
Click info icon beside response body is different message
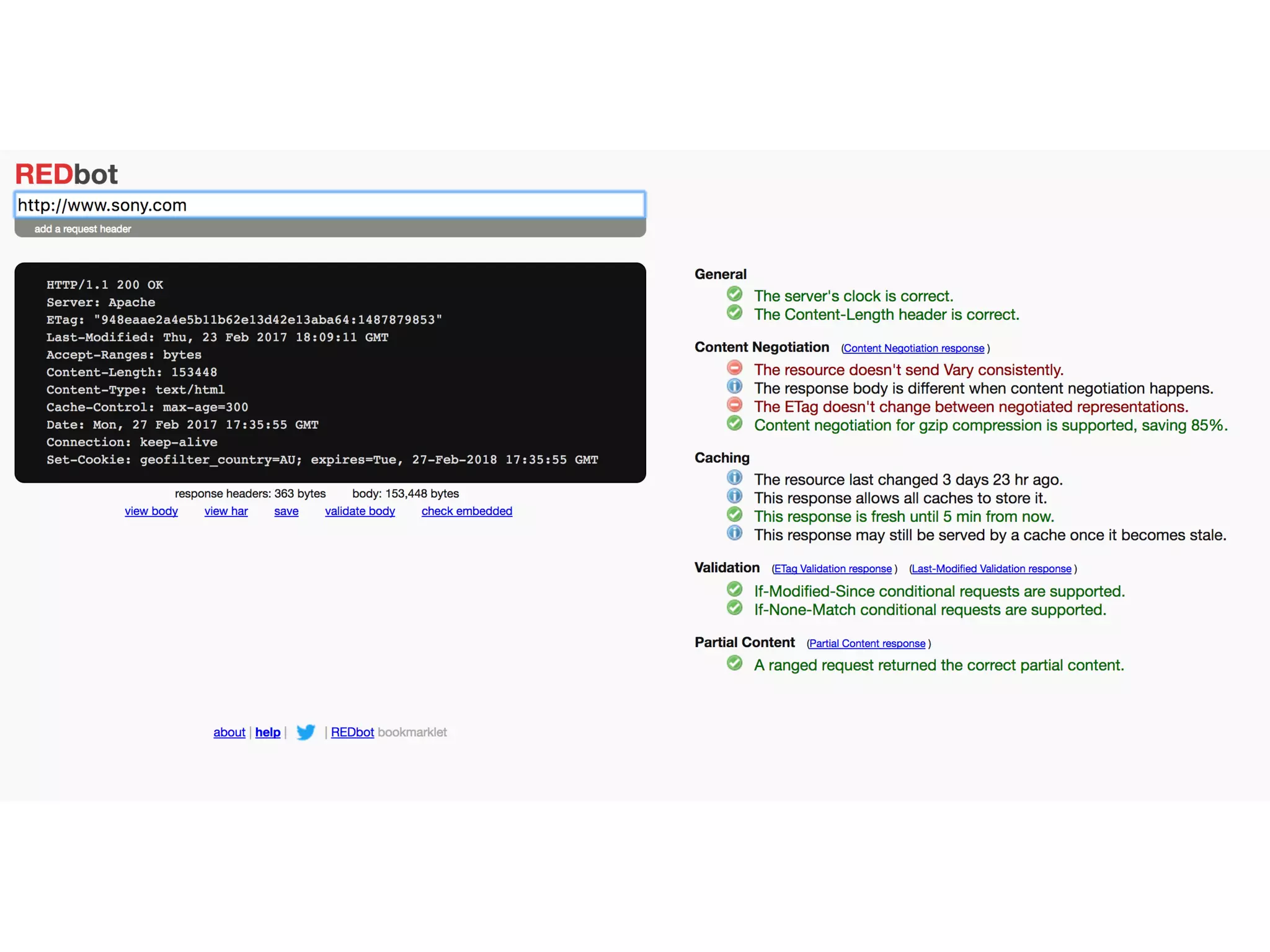(734, 387)
